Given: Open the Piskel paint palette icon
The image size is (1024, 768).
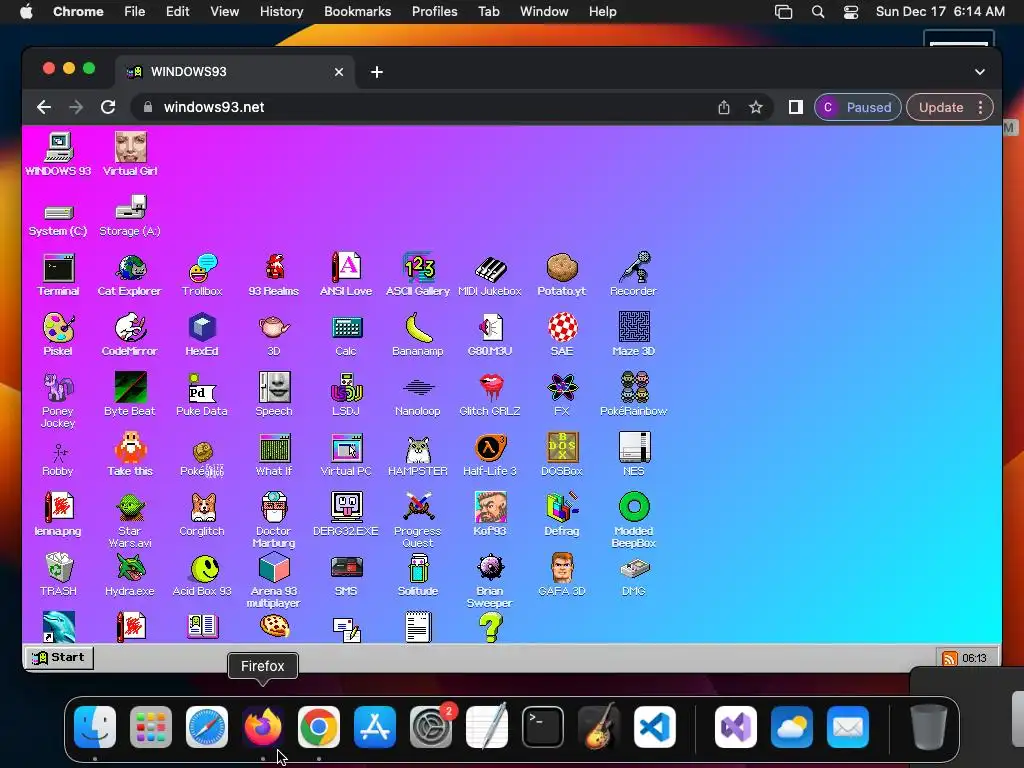Looking at the screenshot, I should (58, 334).
